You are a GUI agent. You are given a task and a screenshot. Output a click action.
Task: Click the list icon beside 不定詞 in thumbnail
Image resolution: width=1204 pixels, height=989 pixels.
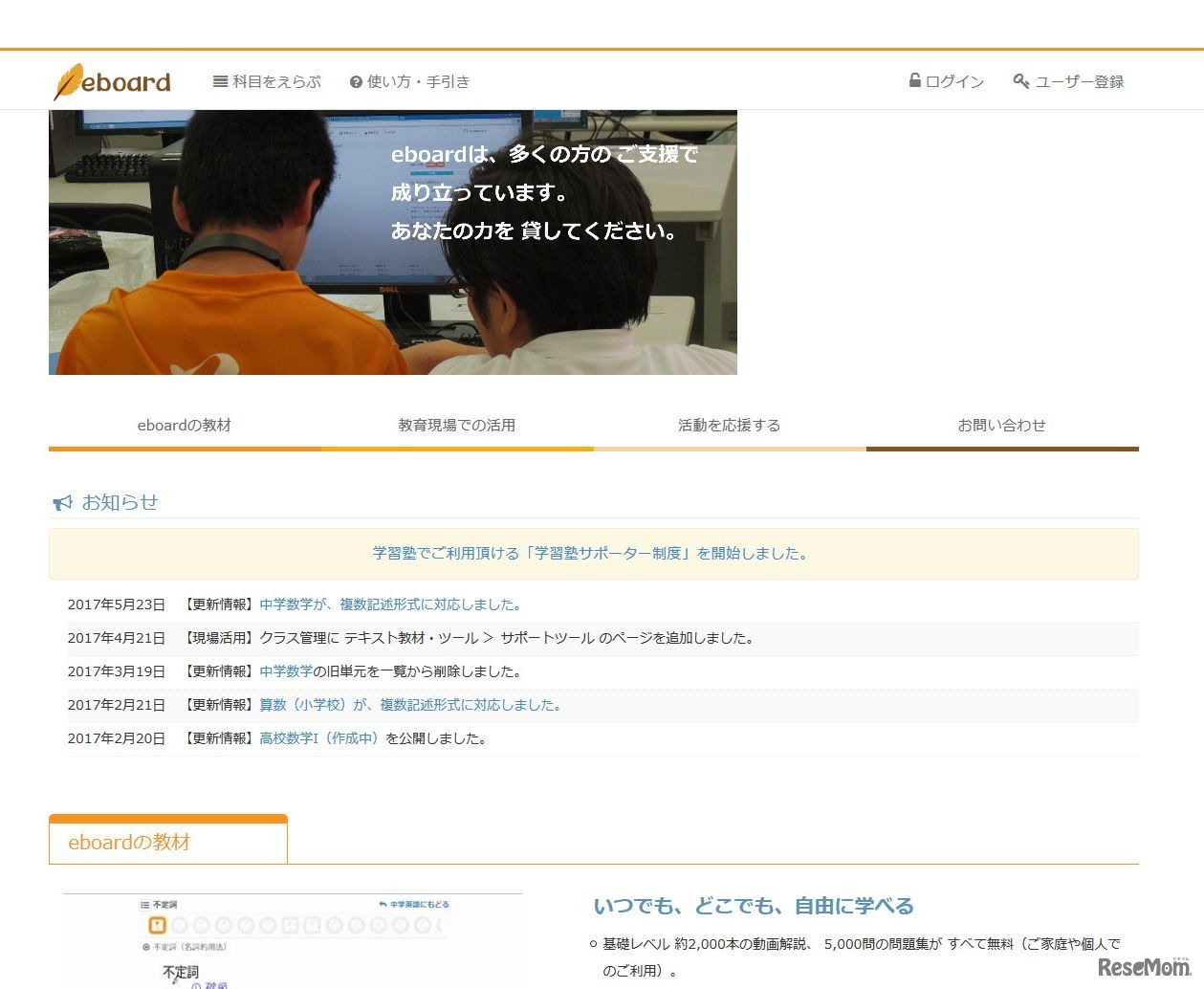147,903
